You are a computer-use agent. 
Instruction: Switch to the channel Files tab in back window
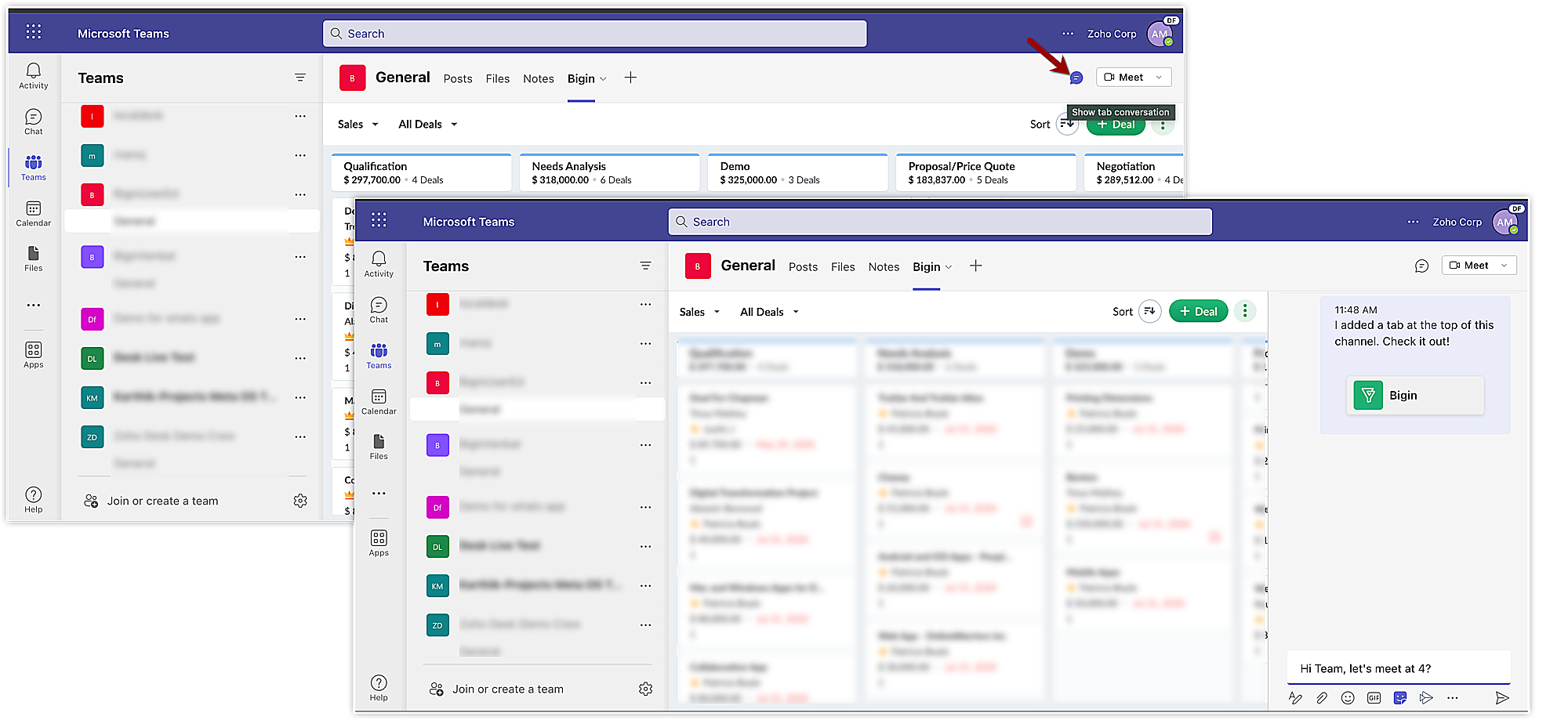[498, 79]
